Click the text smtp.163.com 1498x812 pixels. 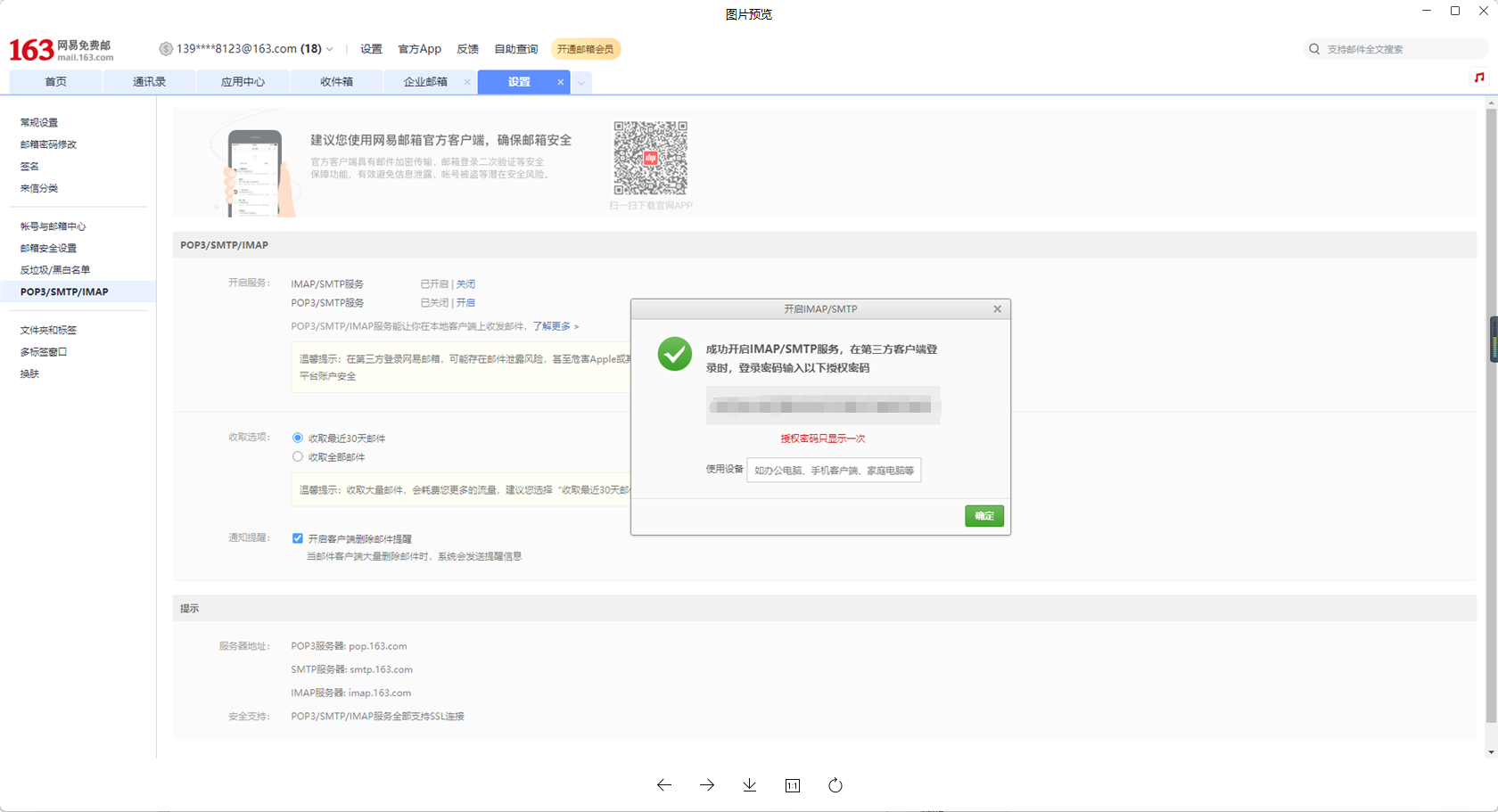tap(381, 669)
